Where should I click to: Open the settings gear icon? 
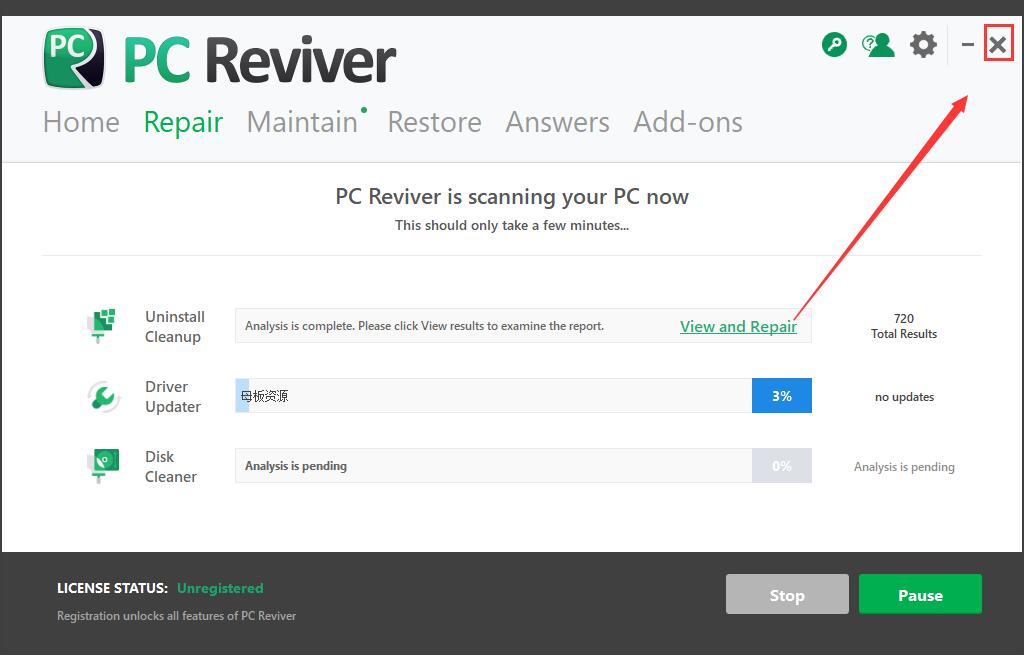coord(922,44)
